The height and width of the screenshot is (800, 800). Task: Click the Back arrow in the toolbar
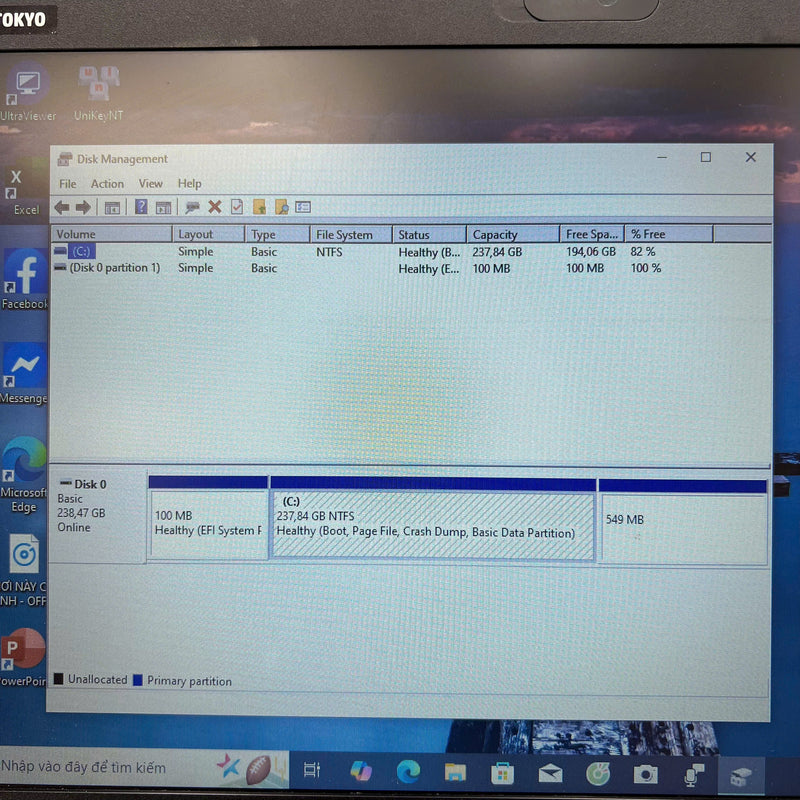[61, 207]
